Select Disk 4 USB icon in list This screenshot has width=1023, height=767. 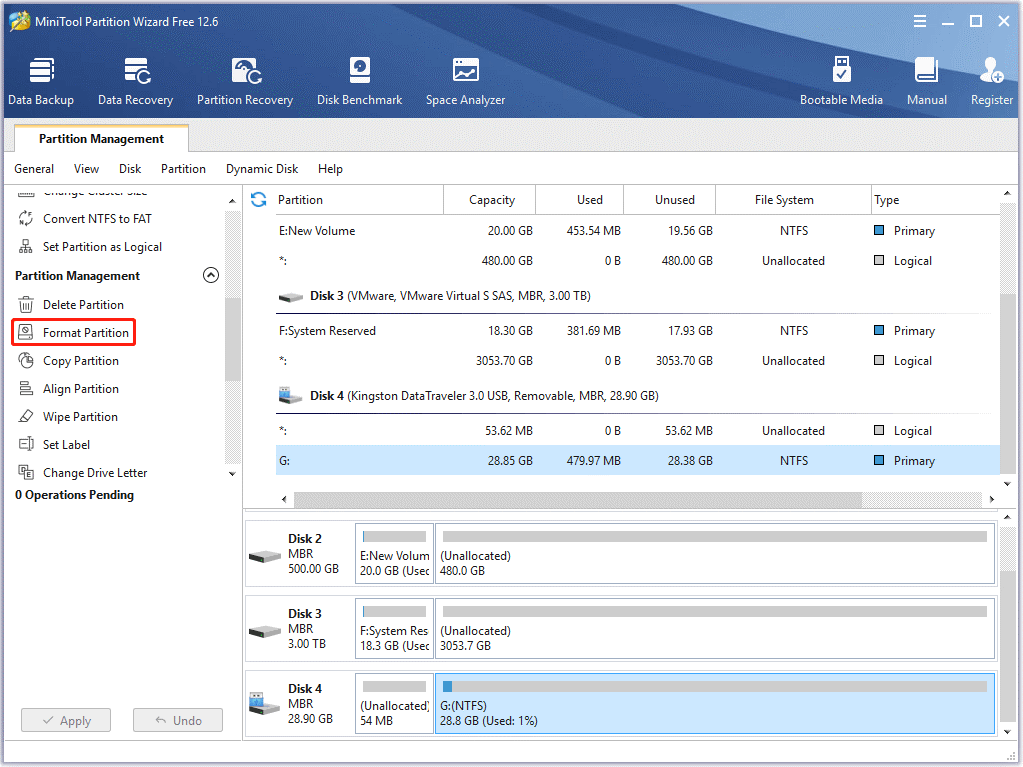290,395
